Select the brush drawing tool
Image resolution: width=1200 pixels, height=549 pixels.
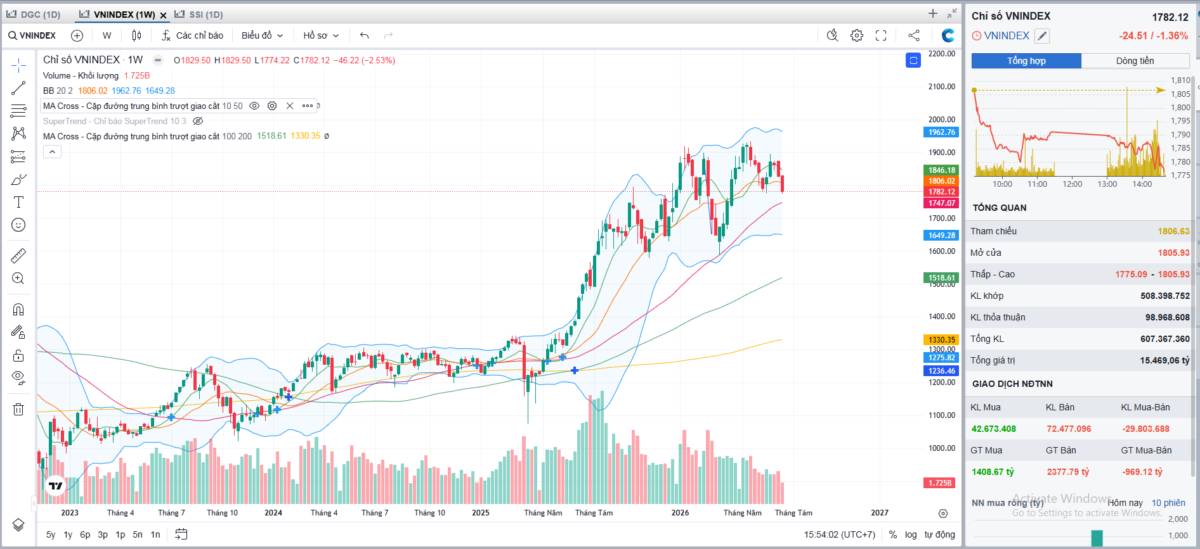point(18,180)
